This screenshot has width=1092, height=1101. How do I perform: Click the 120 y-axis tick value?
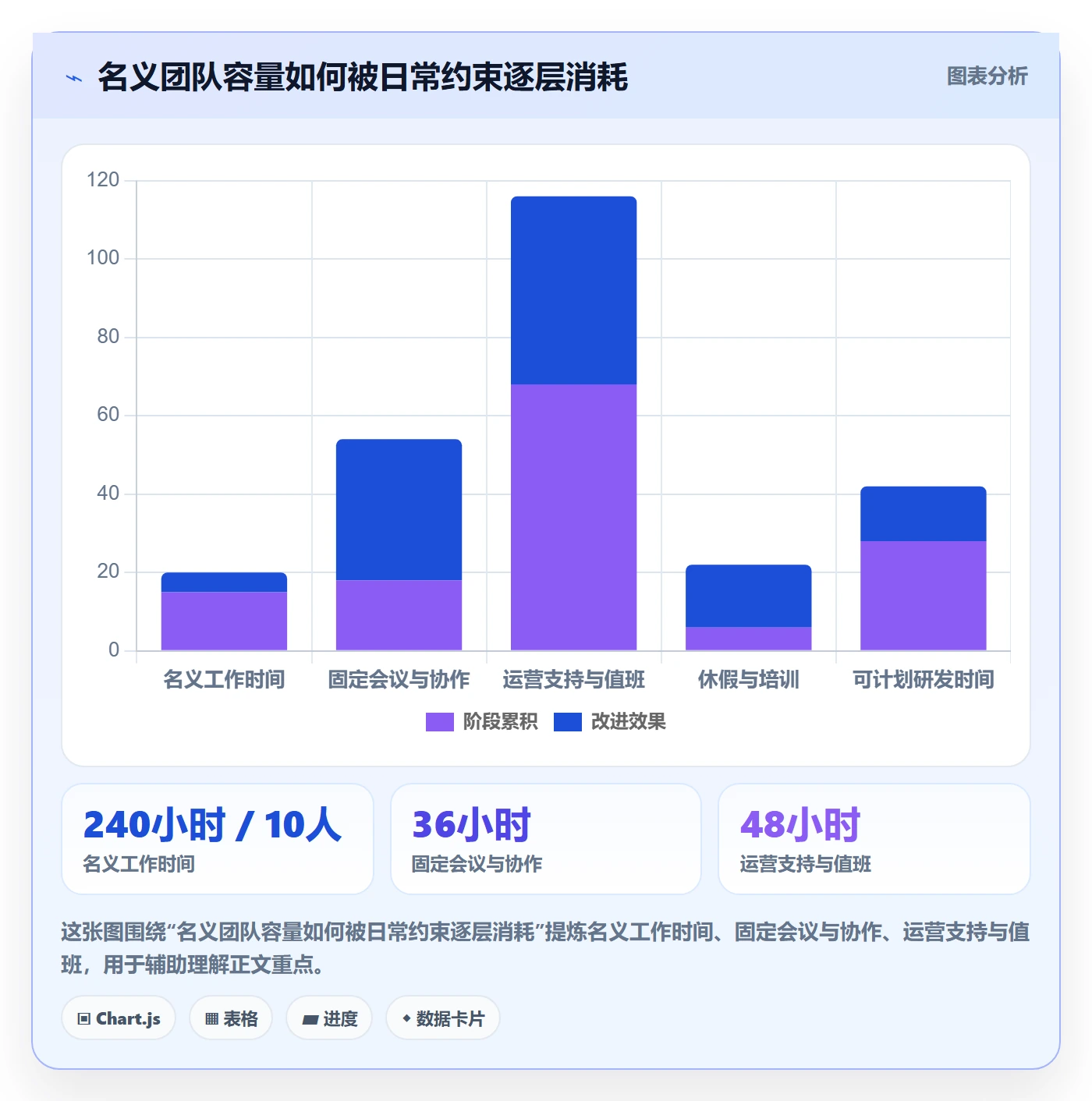[103, 180]
